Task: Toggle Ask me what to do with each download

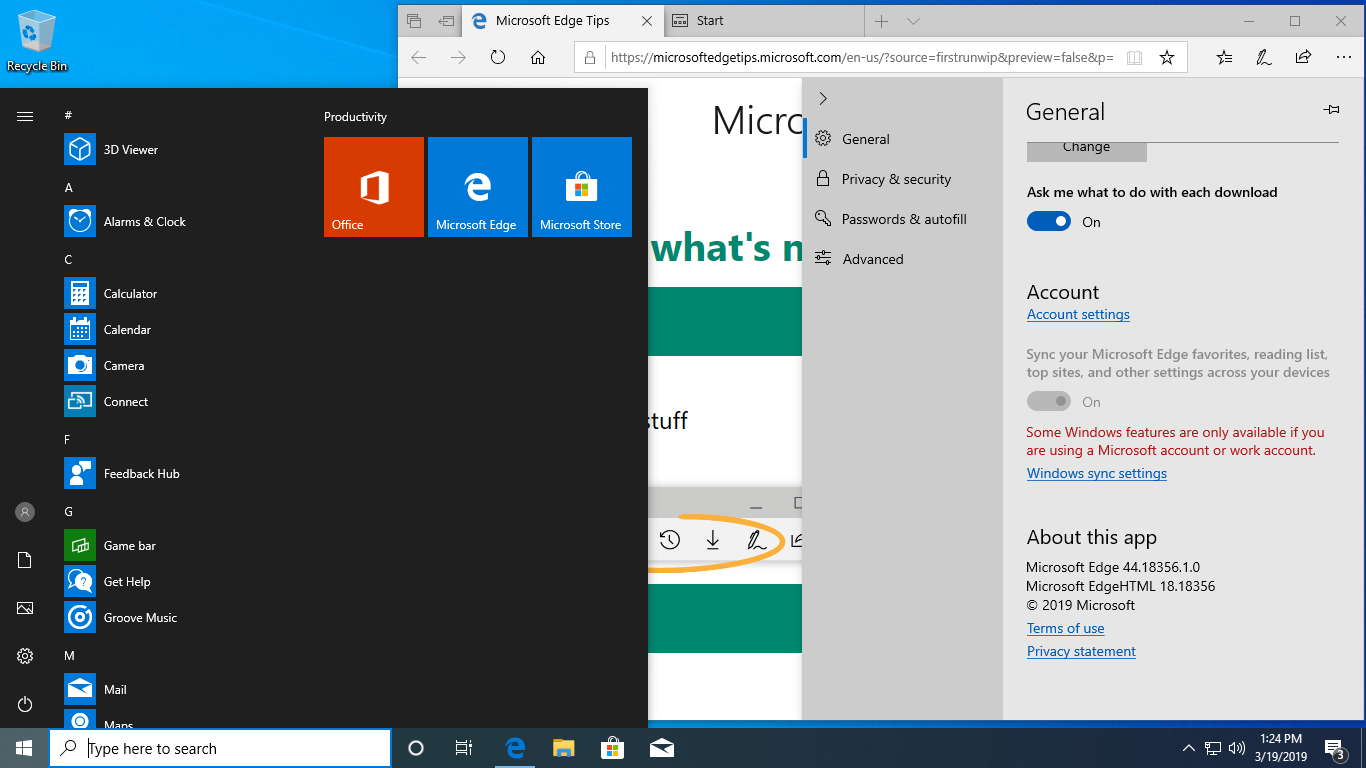Action: pos(1049,222)
